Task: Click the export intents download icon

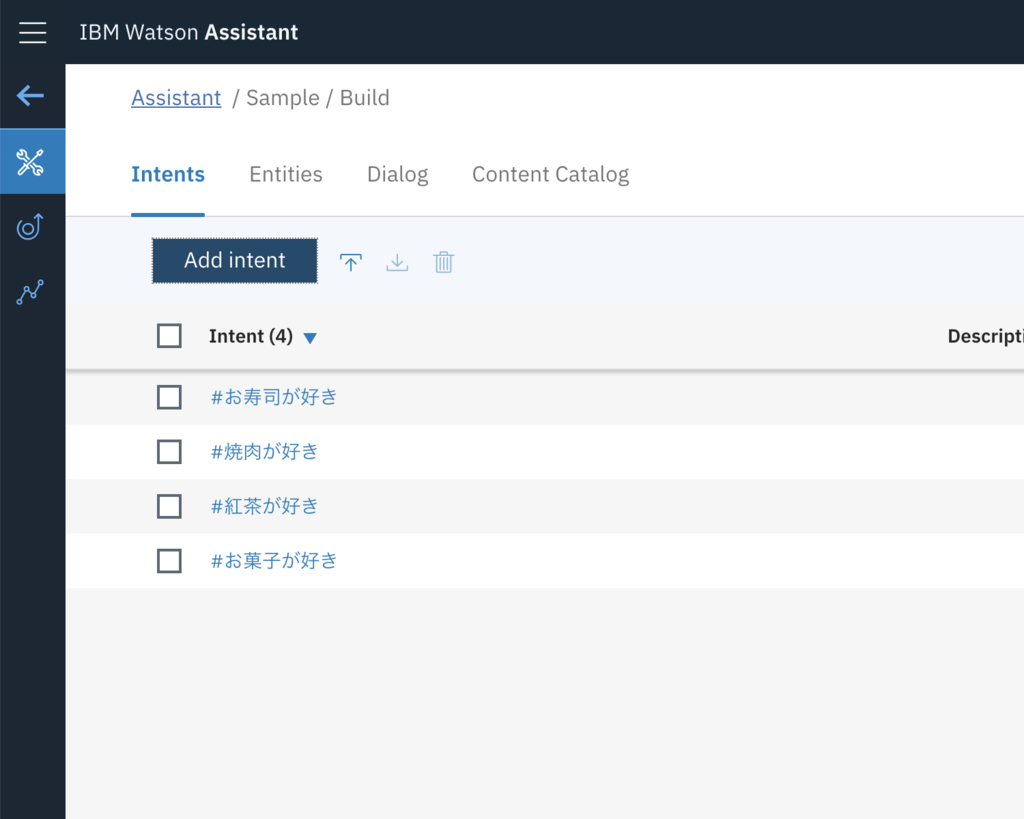Action: point(397,262)
